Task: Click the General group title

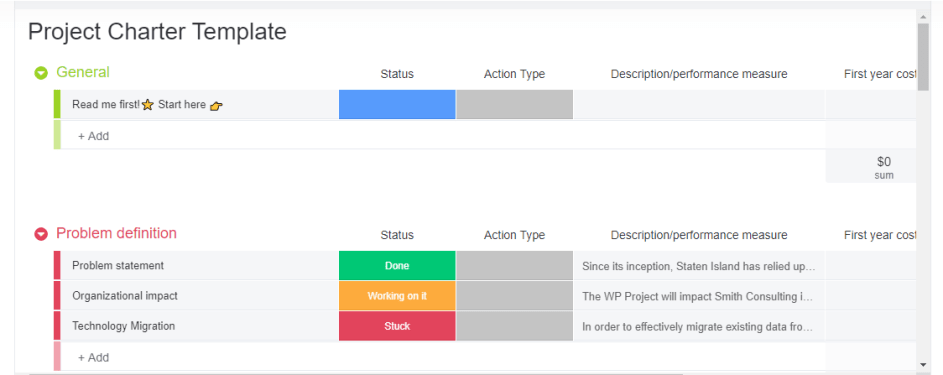Action: click(83, 72)
